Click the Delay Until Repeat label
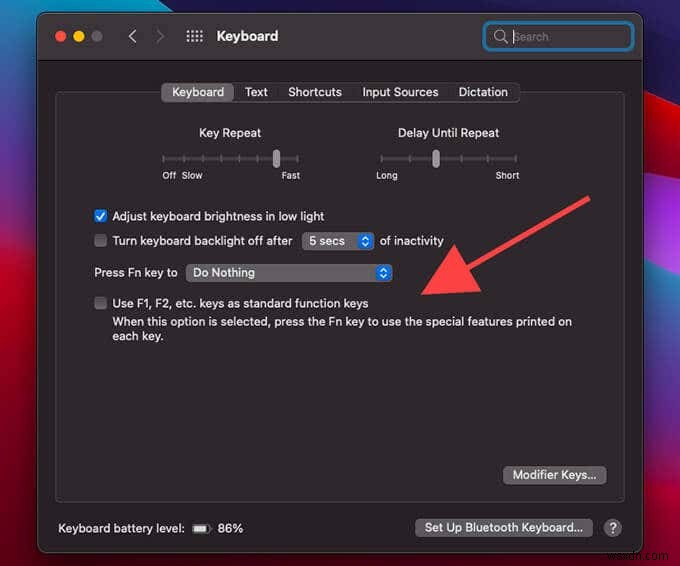The width and height of the screenshot is (680, 566). [x=448, y=133]
